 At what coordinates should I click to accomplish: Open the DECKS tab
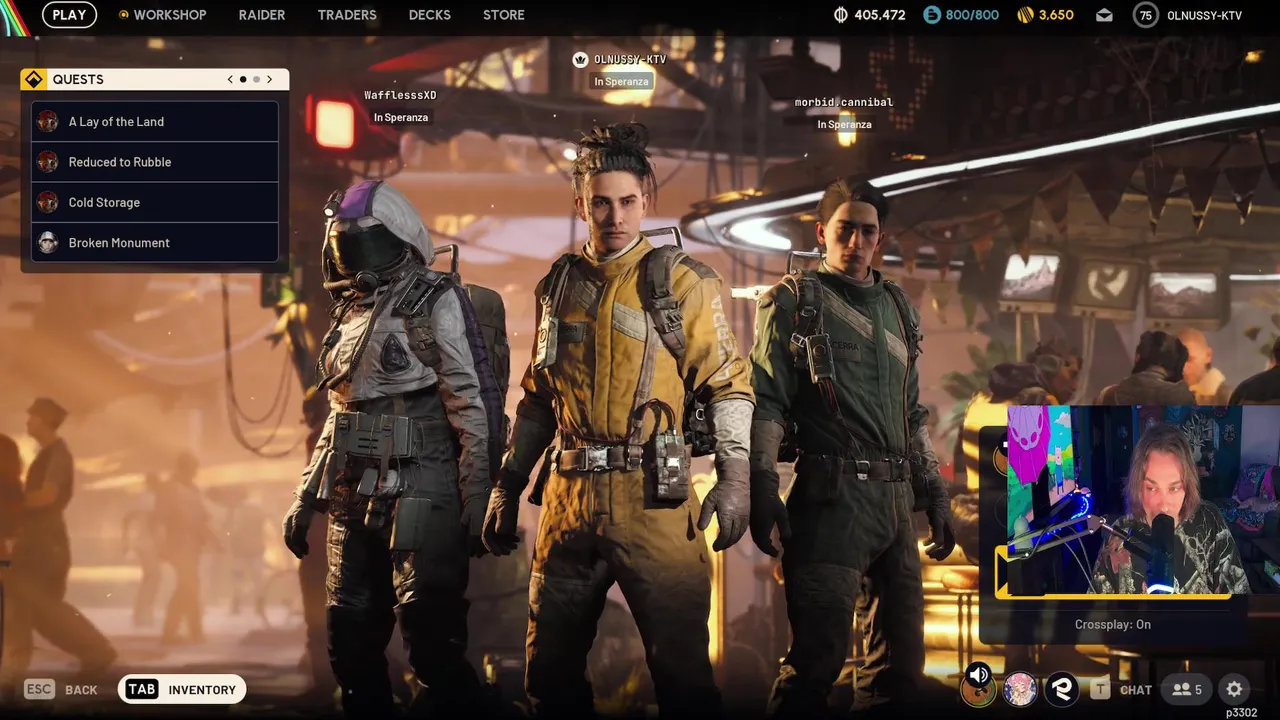coord(430,15)
